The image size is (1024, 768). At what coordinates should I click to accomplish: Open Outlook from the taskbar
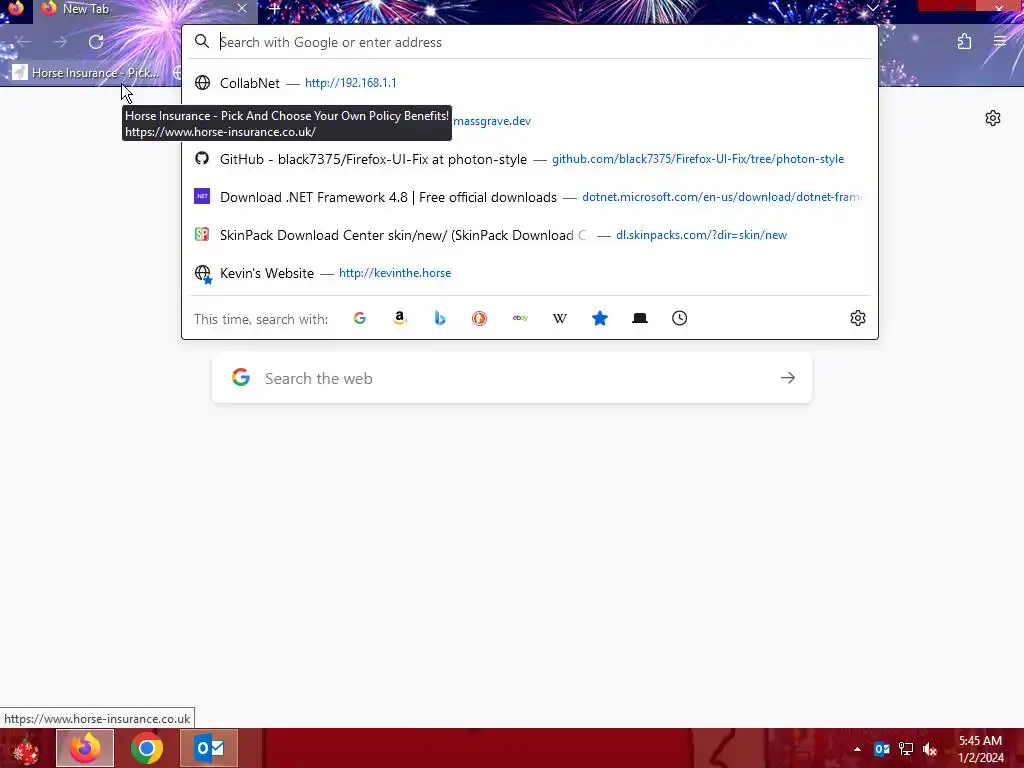(209, 748)
